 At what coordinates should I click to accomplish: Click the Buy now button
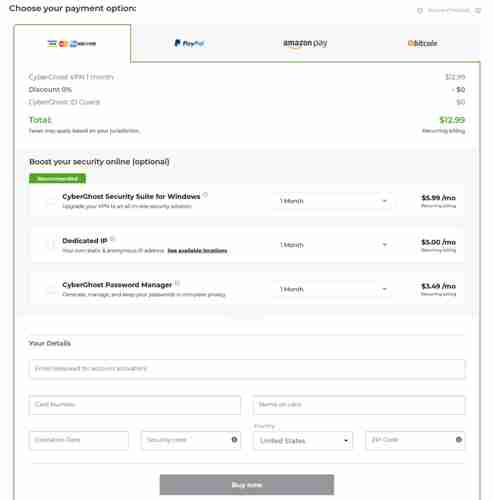click(247, 485)
